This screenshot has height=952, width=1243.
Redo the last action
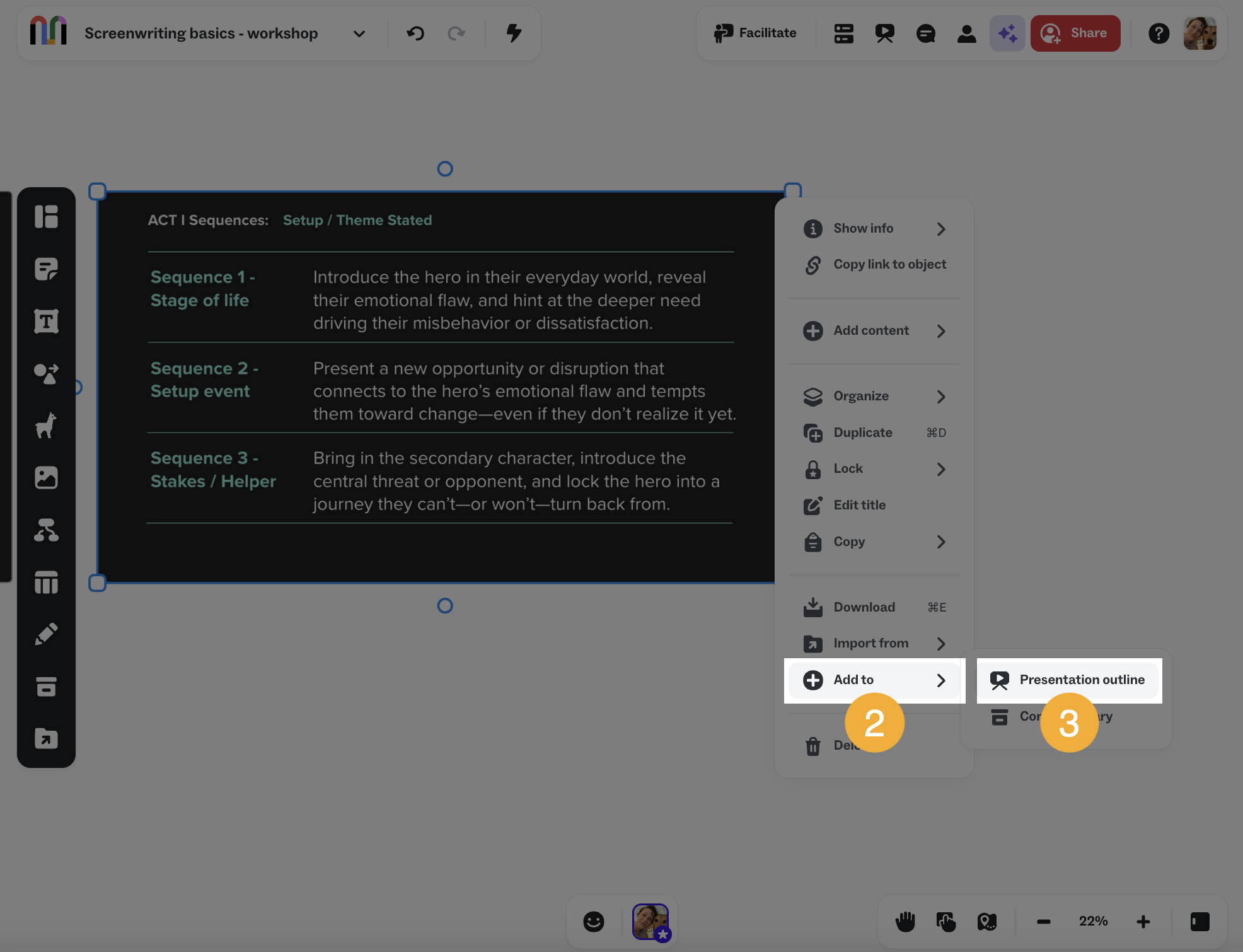coord(456,33)
